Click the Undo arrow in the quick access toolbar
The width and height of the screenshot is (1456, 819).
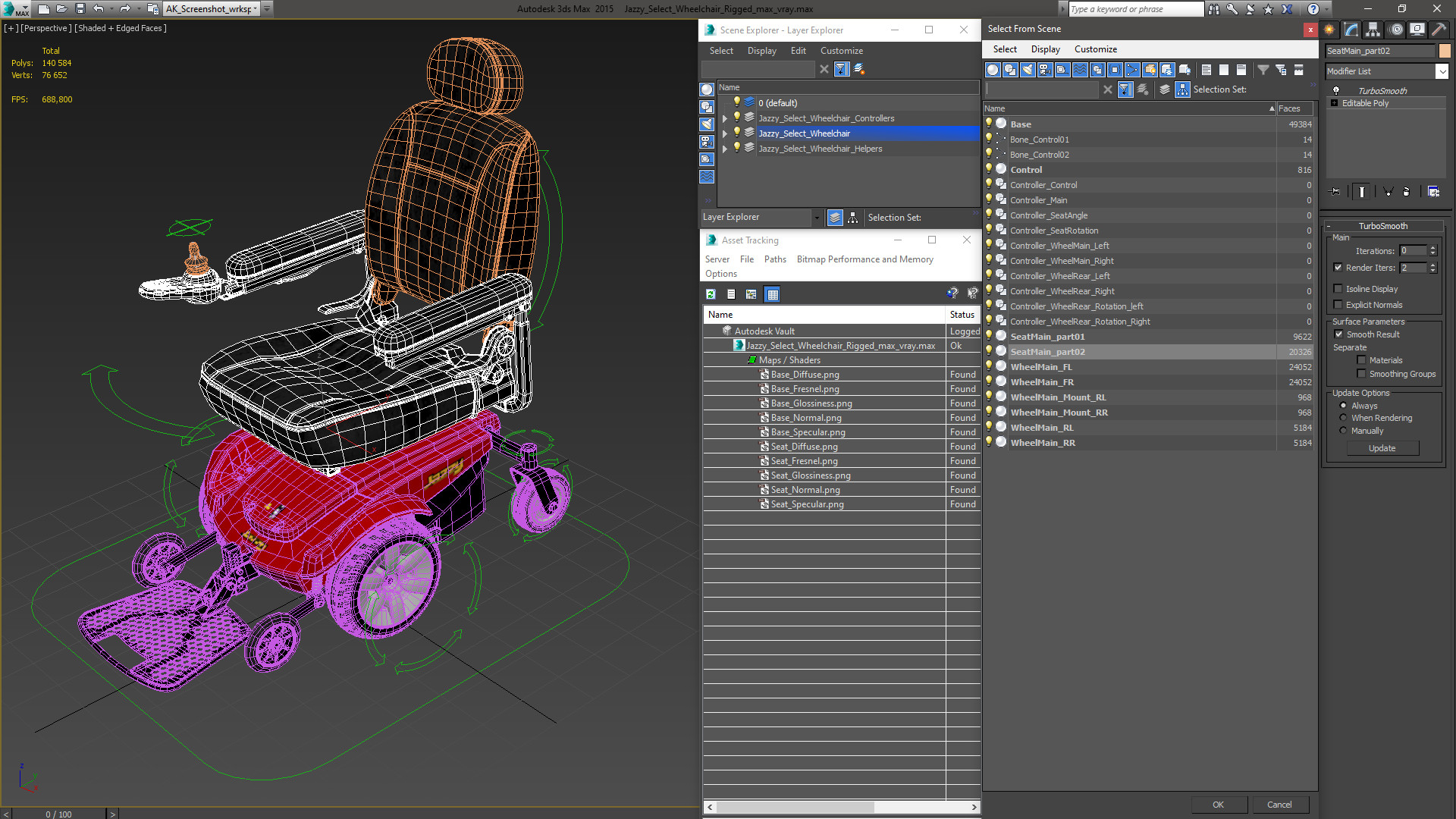99,9
